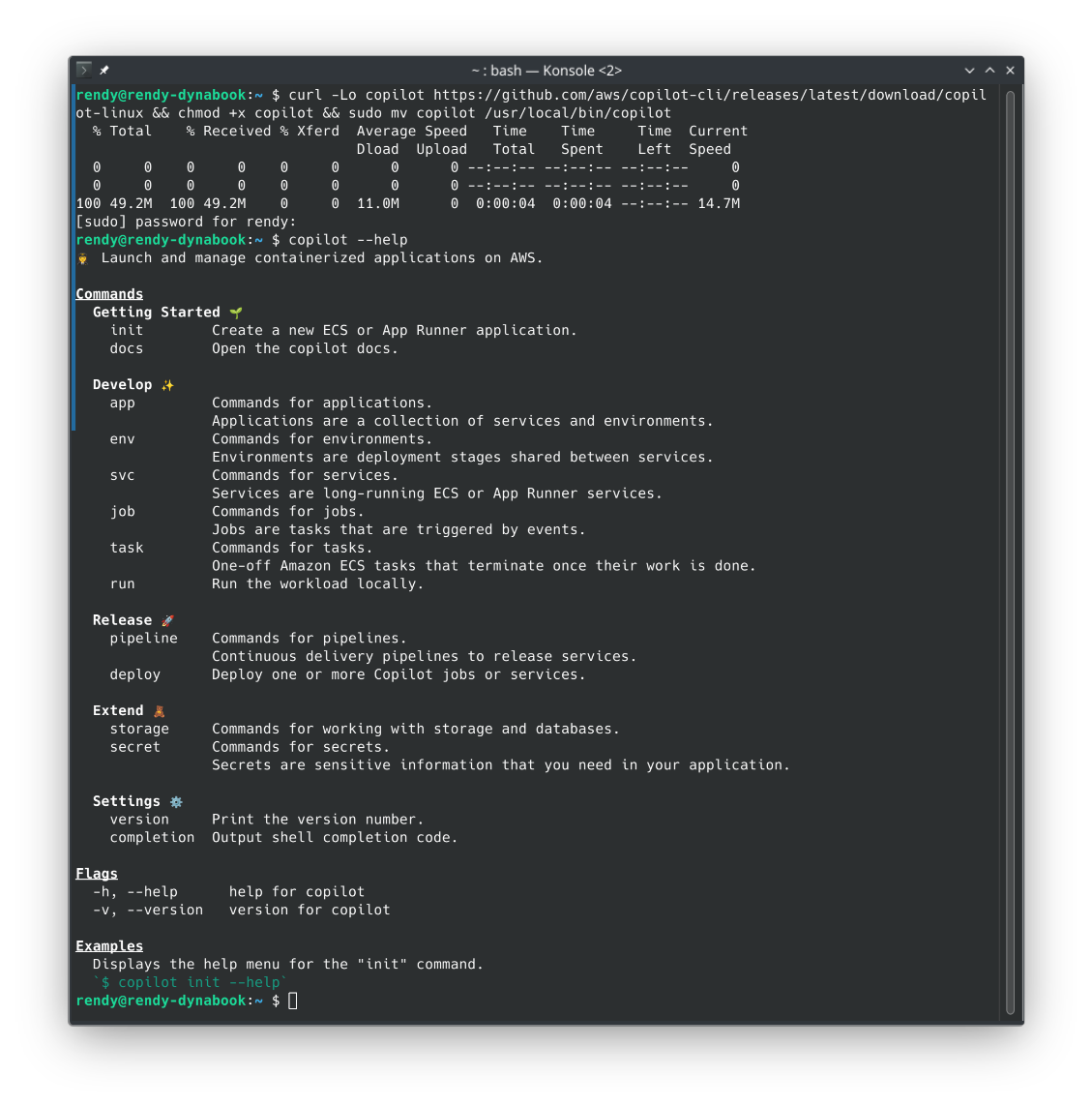Click 'Output shell completion code.' description
Viewport: 1092px width, 1106px height.
coord(334,837)
